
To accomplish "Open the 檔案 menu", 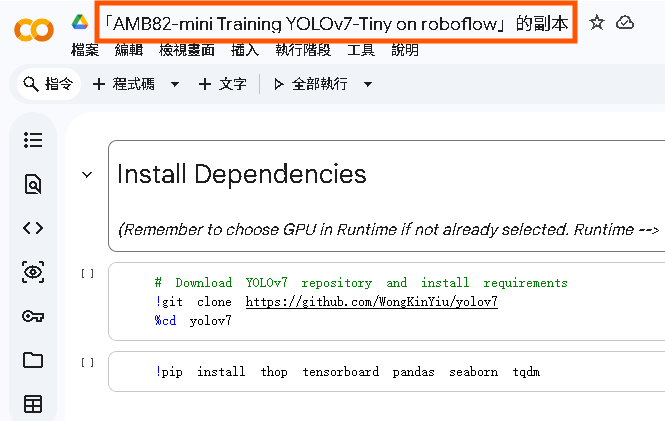I will 85,50.
